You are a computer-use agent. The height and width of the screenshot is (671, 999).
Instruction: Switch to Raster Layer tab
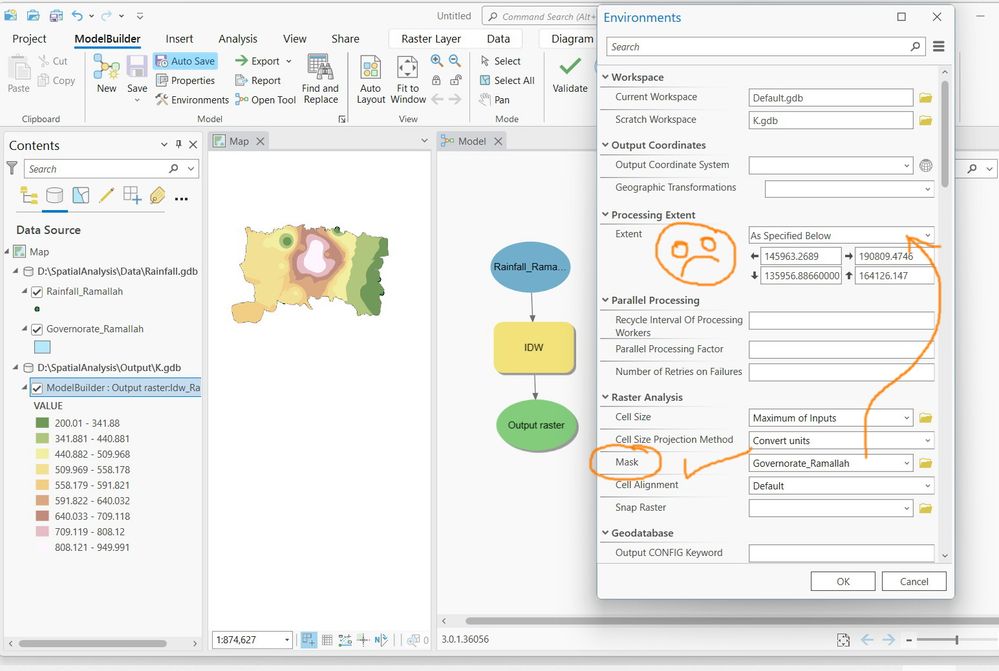coord(431,39)
